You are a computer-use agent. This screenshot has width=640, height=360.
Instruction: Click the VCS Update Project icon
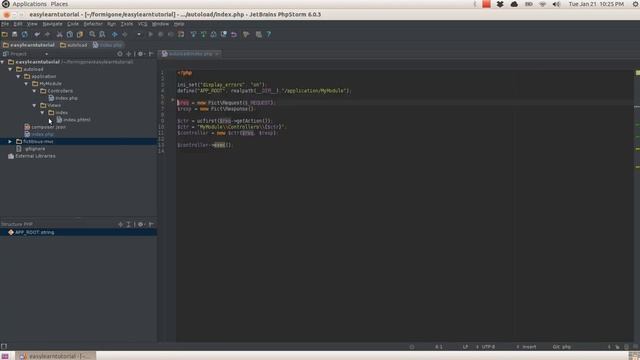point(193,34)
